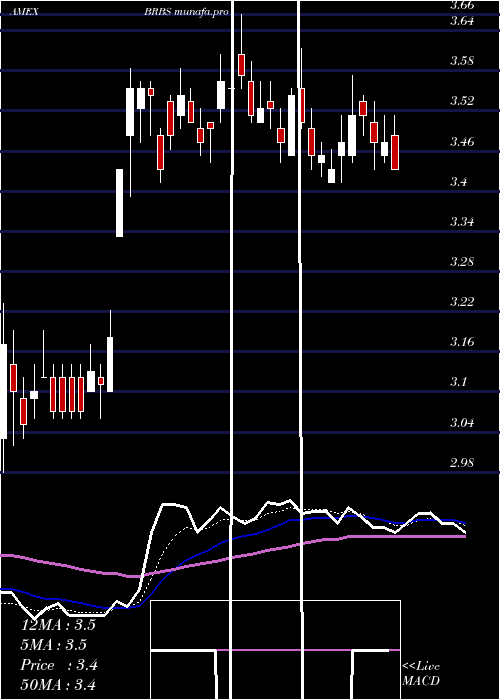This screenshot has width=500, height=700.
Task: Click the 12MA : 3.5 legend text
Action: 58,625
